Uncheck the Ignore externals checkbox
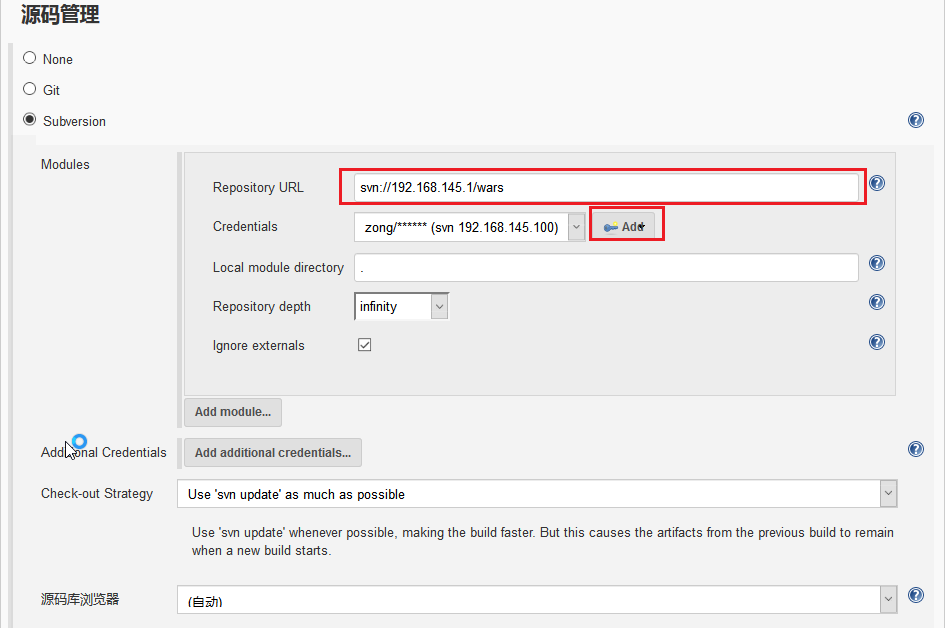 tap(365, 345)
